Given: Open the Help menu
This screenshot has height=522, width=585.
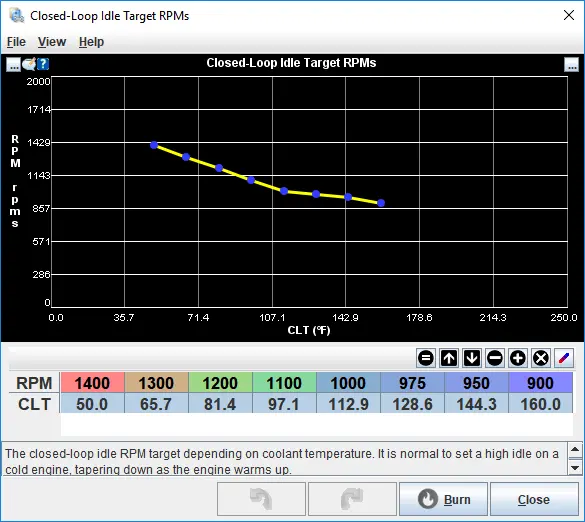Looking at the screenshot, I should (91, 42).
